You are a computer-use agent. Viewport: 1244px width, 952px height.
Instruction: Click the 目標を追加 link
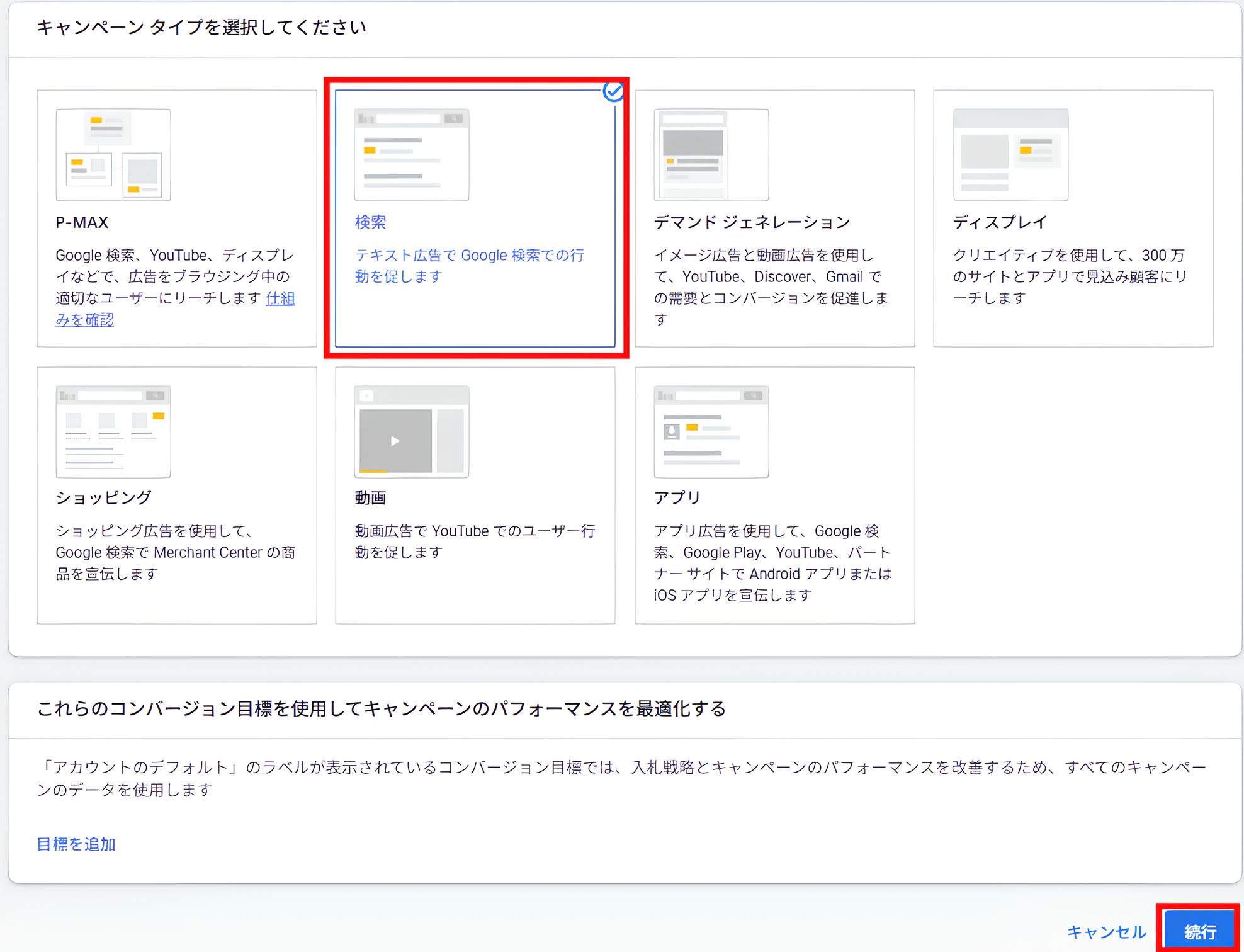click(x=76, y=844)
